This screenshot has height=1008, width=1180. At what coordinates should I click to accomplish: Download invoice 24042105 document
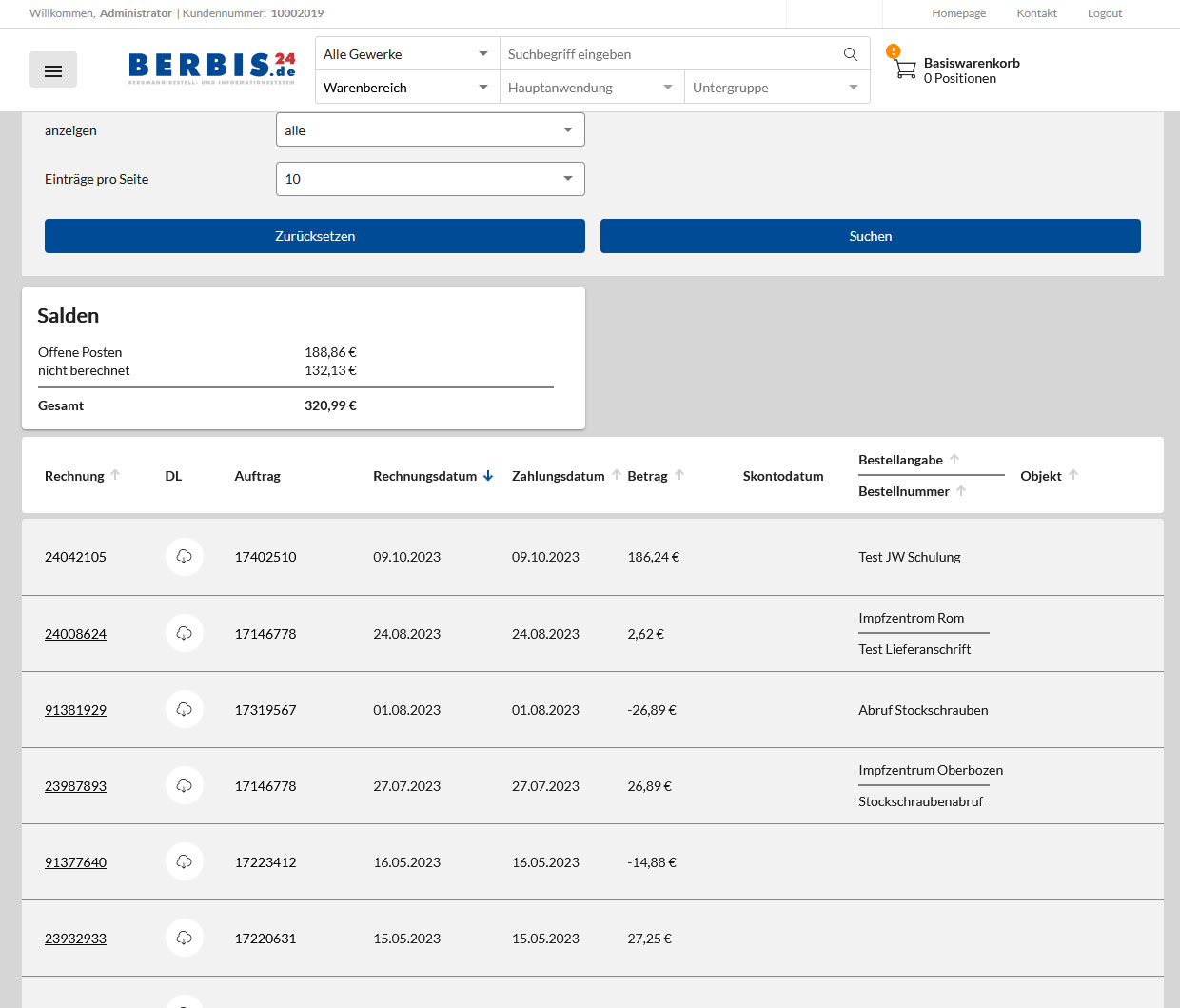pos(185,557)
